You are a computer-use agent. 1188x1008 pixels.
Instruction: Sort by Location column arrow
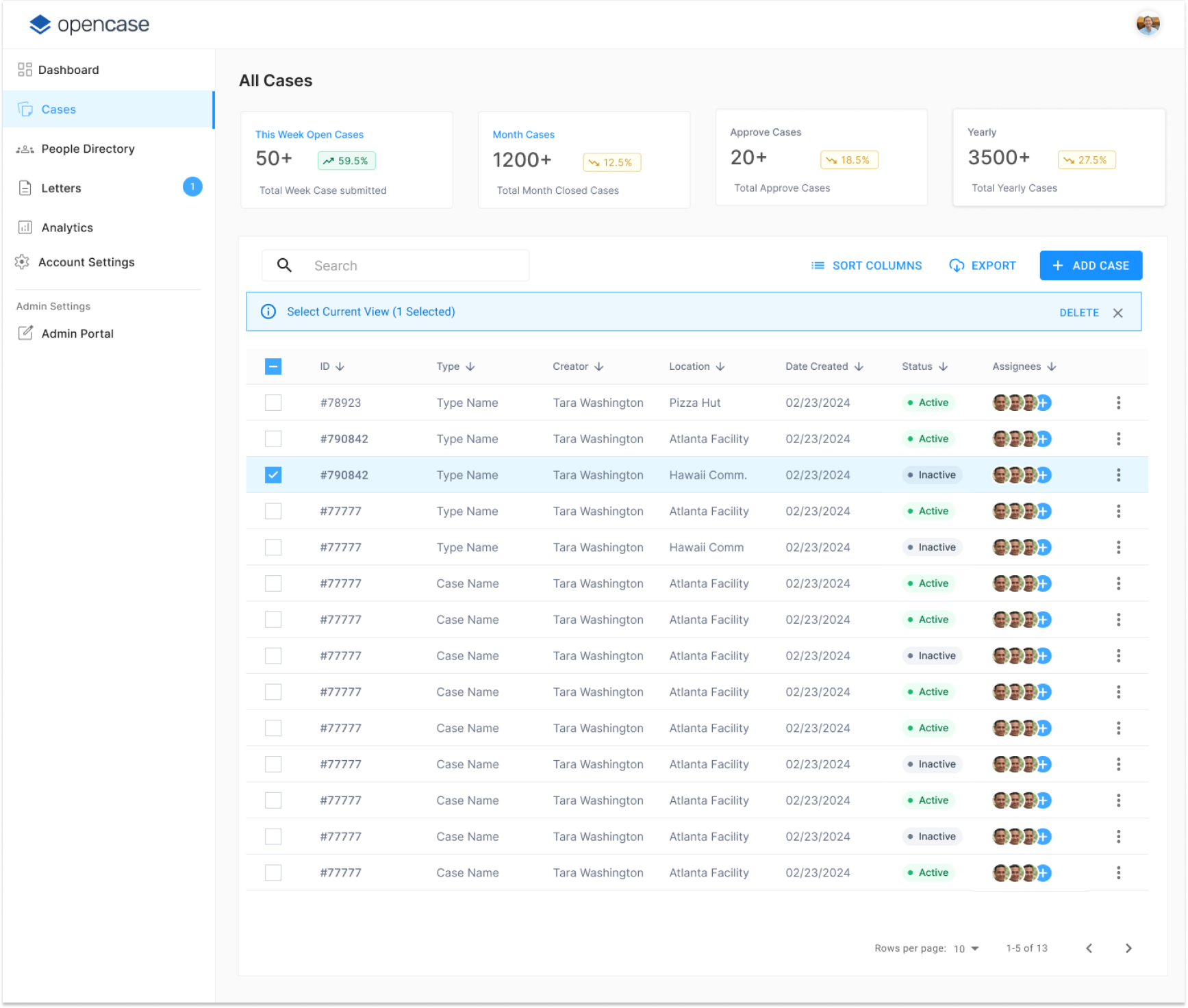[720, 366]
